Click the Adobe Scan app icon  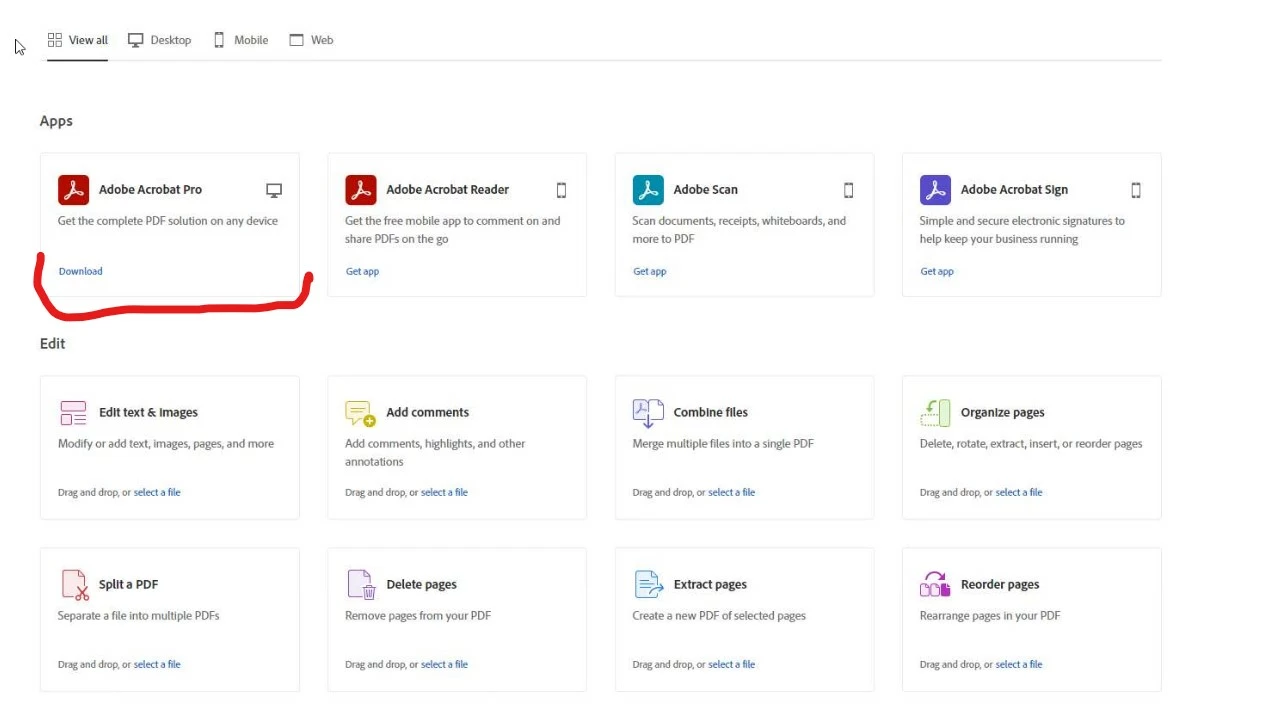(648, 190)
